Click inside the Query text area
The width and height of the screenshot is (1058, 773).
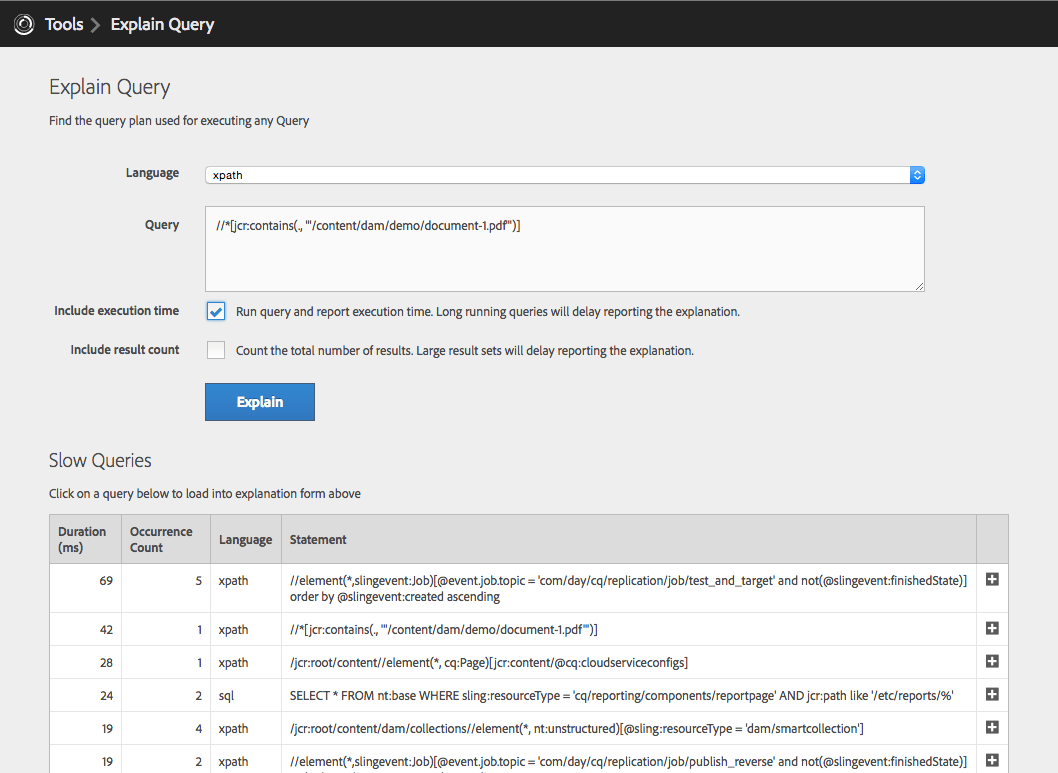click(x=565, y=249)
